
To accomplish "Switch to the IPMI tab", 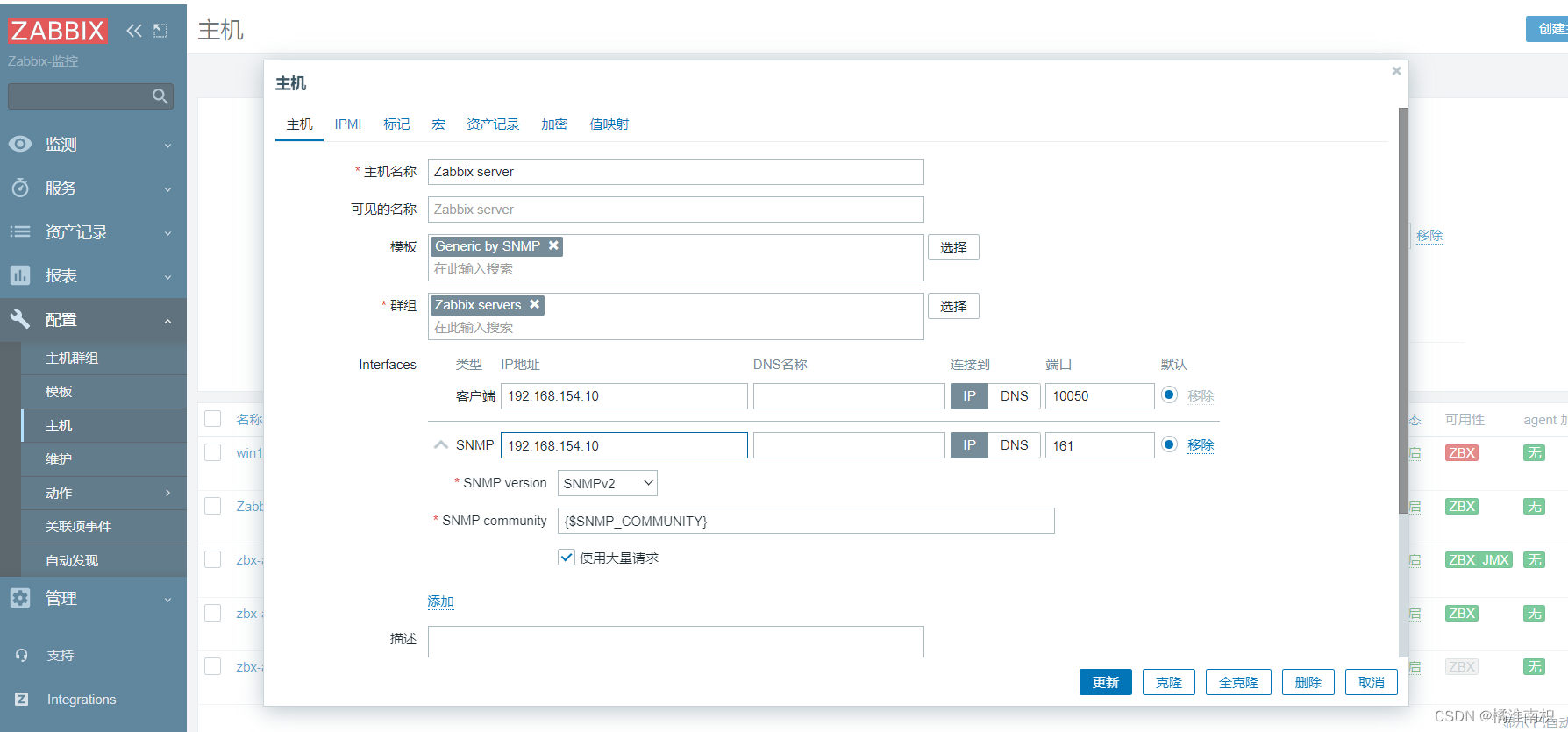I will (348, 124).
